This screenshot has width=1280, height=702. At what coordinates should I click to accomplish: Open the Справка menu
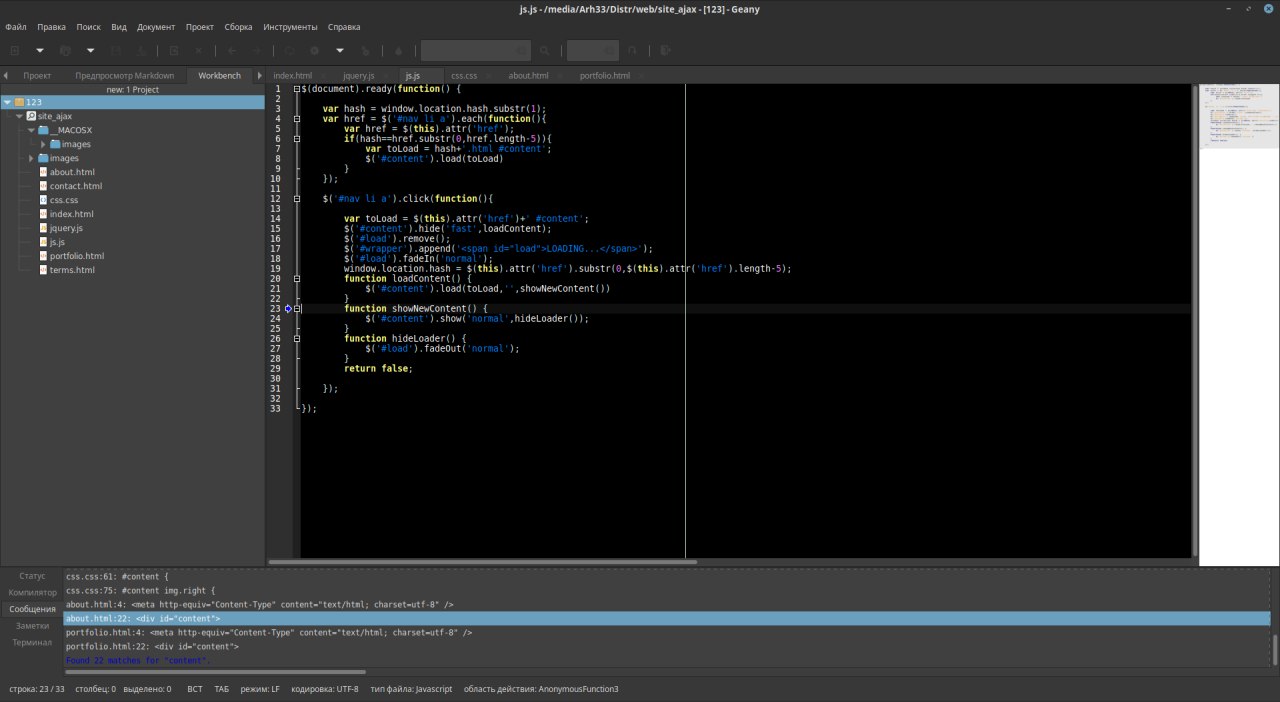pyautogui.click(x=344, y=27)
